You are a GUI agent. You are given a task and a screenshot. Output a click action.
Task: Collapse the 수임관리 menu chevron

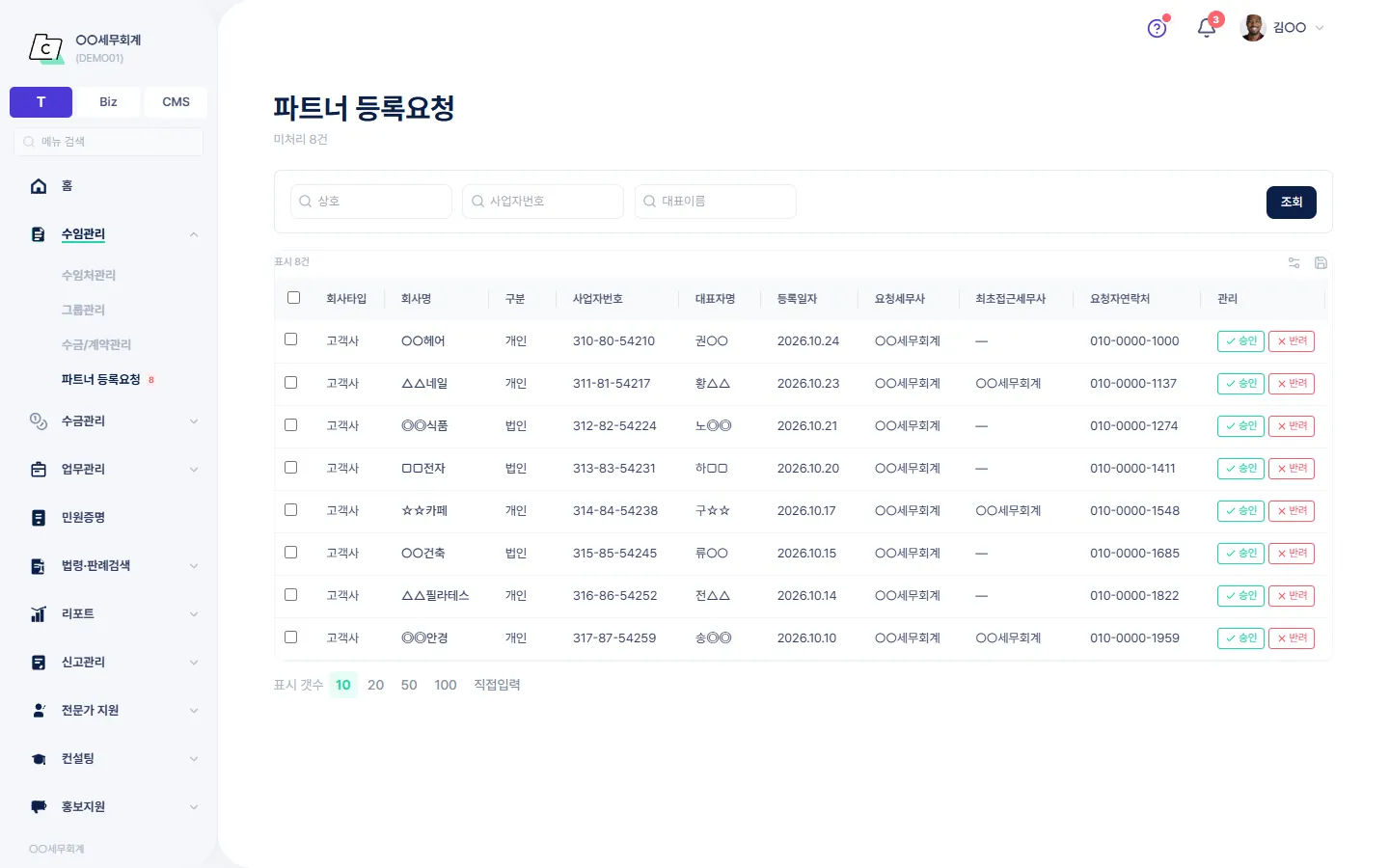pyautogui.click(x=194, y=234)
